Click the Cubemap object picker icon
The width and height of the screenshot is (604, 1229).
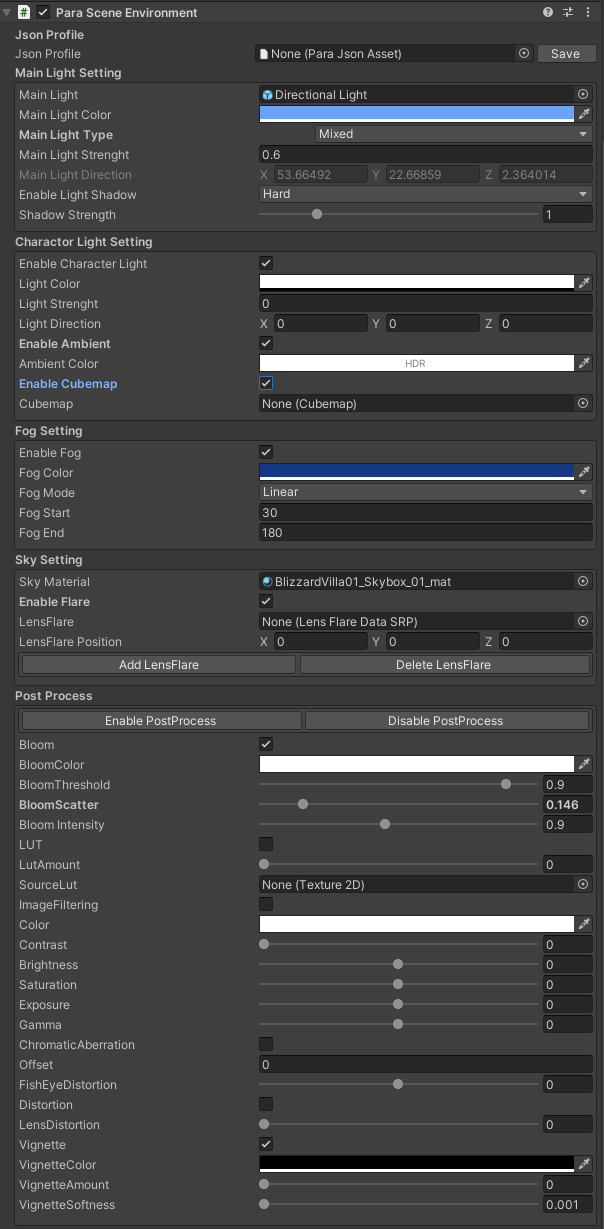click(581, 403)
